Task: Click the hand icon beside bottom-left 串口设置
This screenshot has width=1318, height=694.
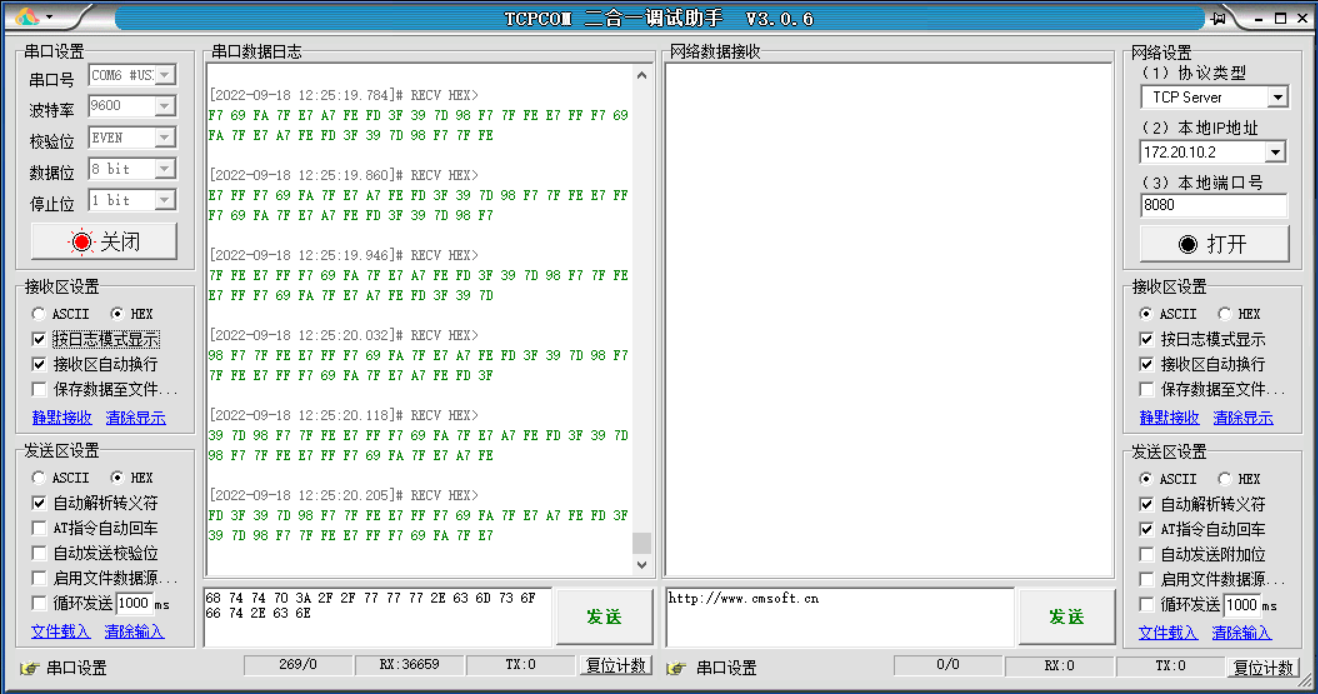Action: coord(29,668)
